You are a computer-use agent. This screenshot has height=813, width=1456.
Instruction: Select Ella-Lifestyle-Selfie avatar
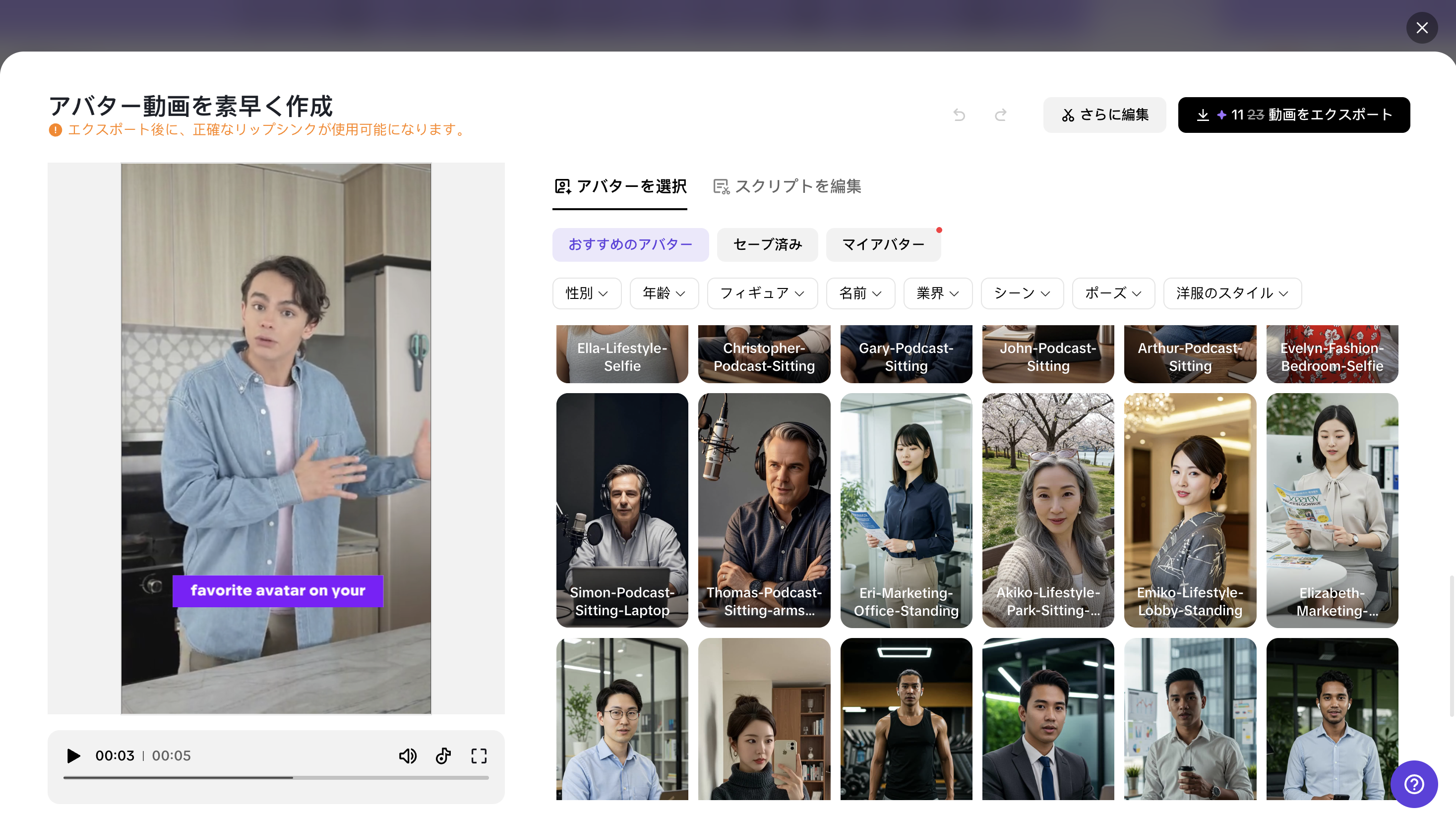tap(622, 354)
